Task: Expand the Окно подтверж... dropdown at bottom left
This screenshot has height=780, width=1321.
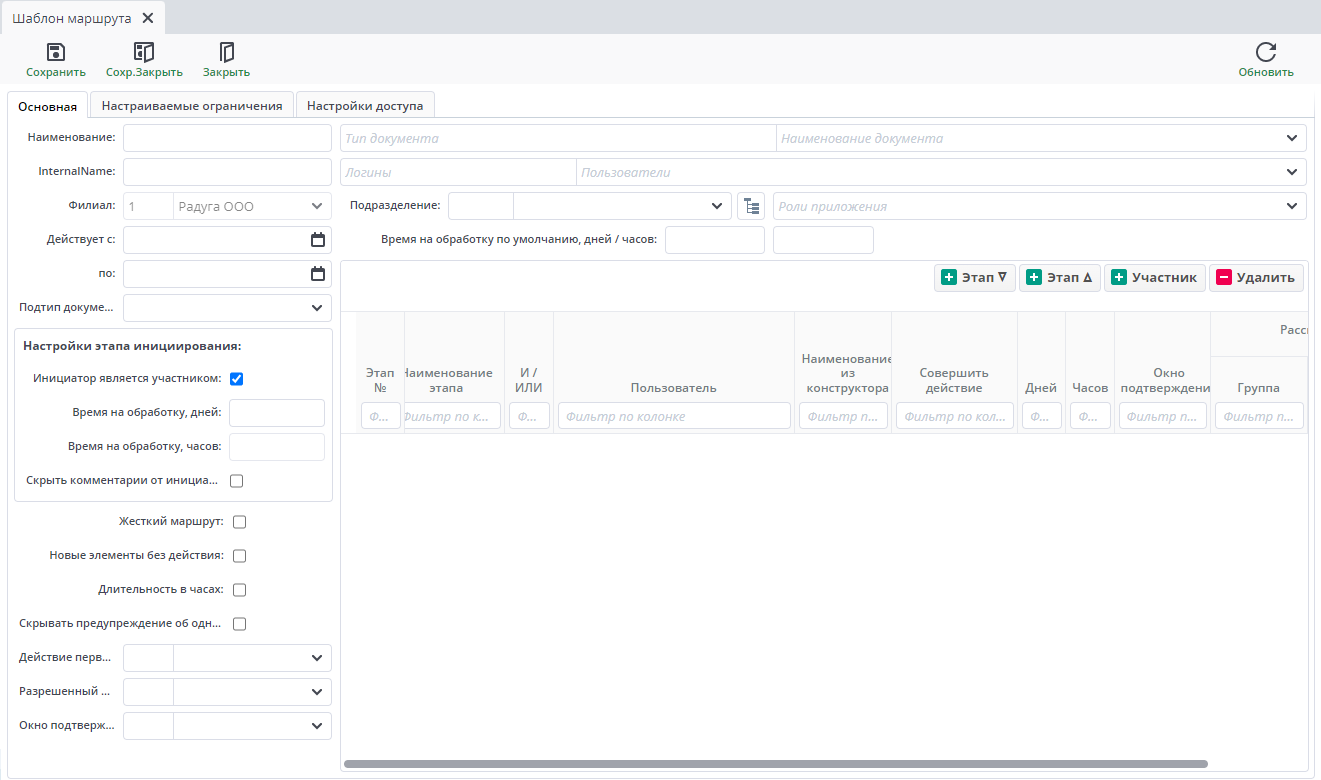Action: [317, 726]
